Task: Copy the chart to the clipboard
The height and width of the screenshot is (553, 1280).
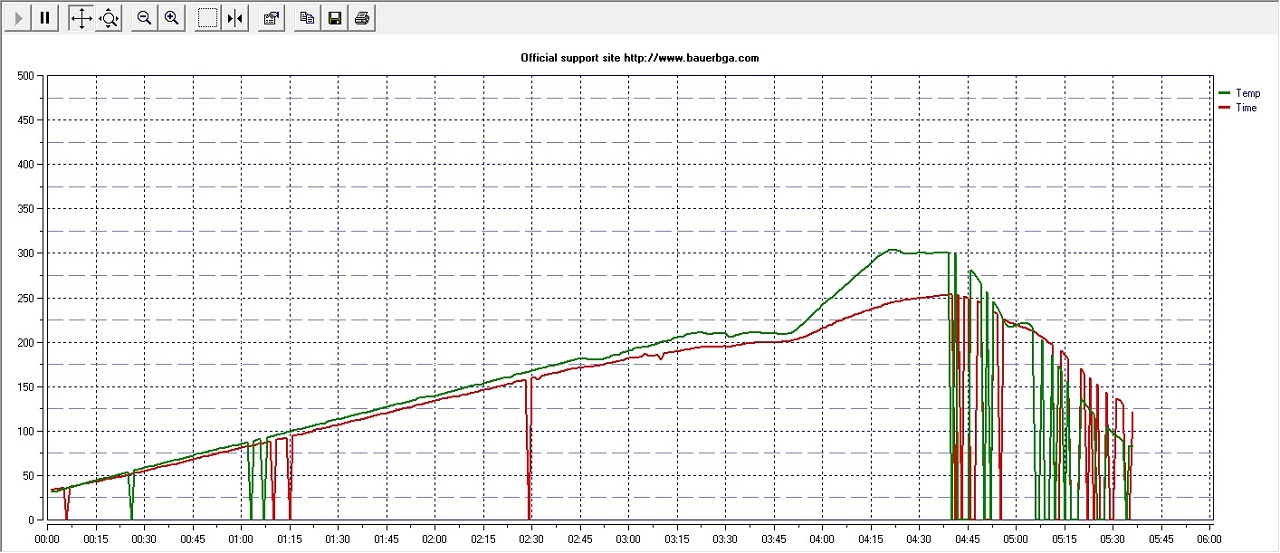Action: click(x=307, y=18)
